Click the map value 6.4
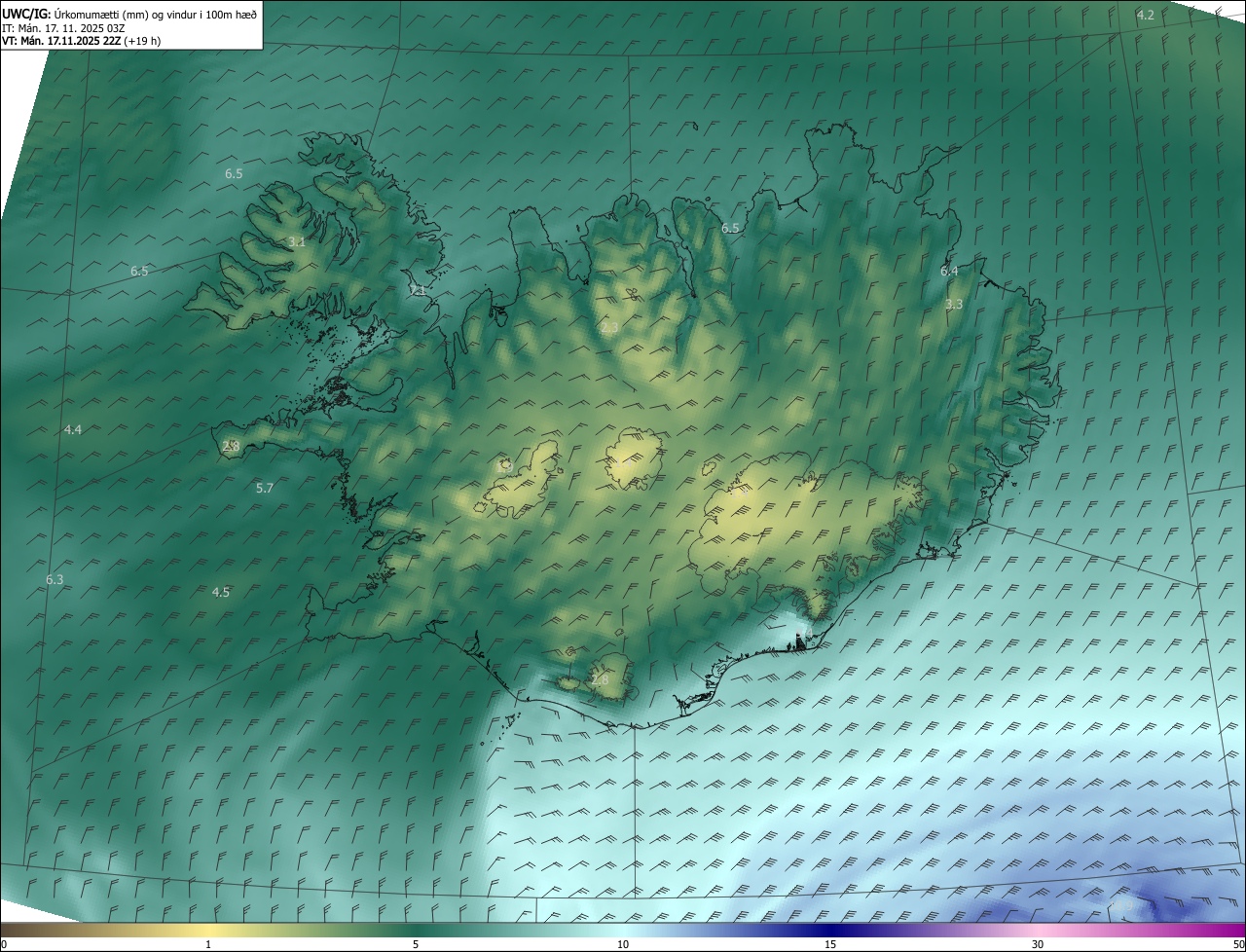The height and width of the screenshot is (952, 1246). [949, 272]
